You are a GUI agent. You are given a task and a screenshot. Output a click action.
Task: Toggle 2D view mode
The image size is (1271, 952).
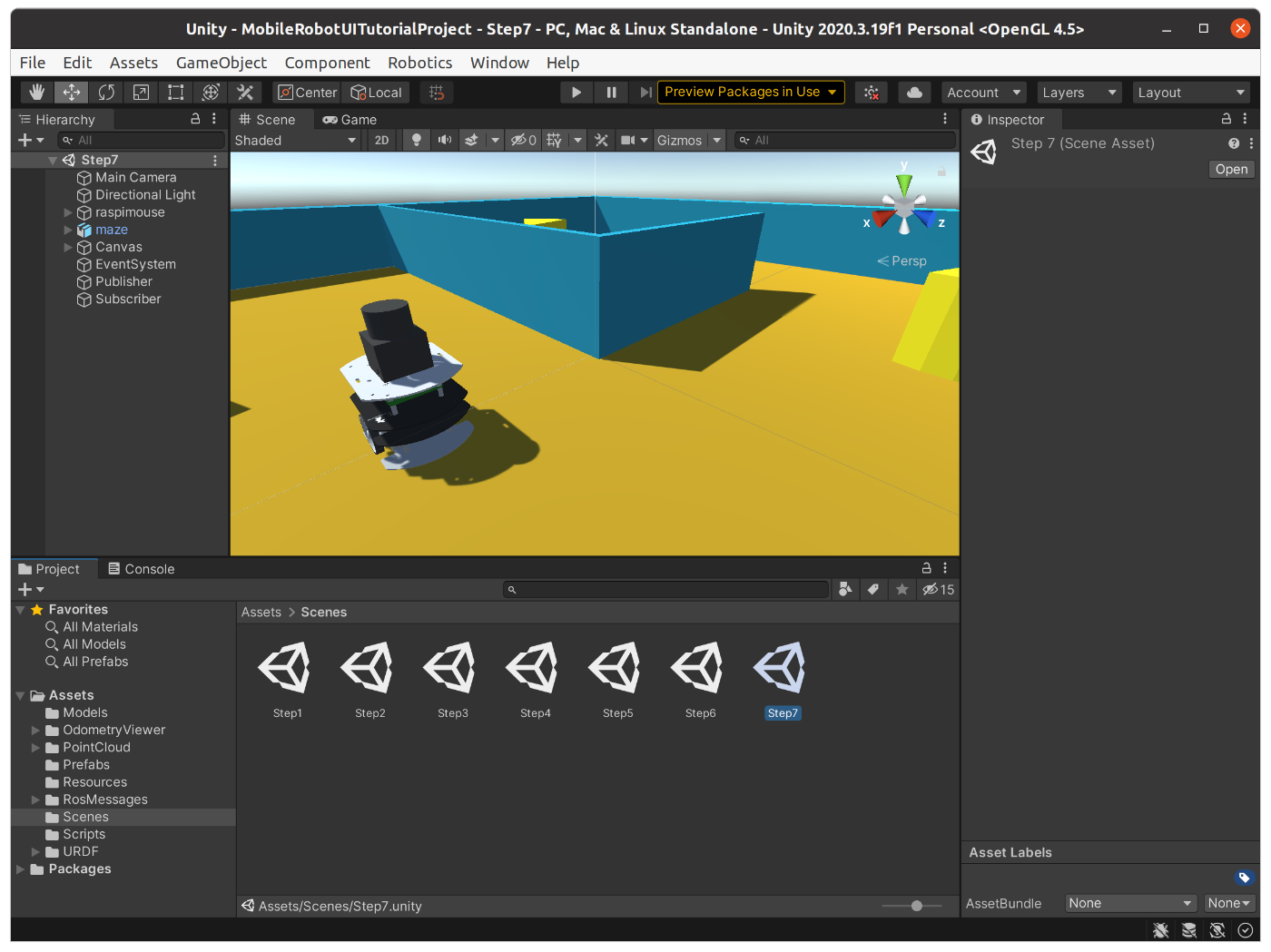(x=381, y=141)
